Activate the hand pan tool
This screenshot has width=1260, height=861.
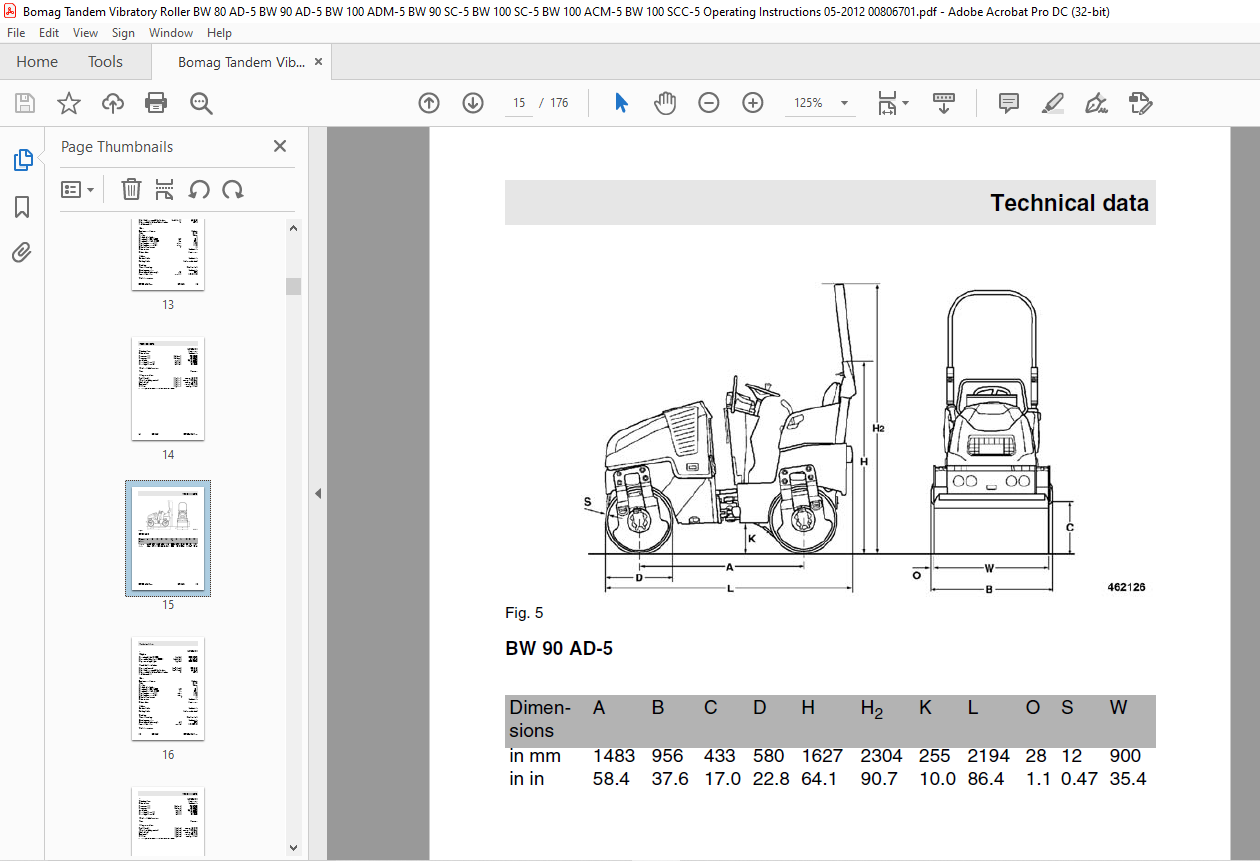(665, 103)
